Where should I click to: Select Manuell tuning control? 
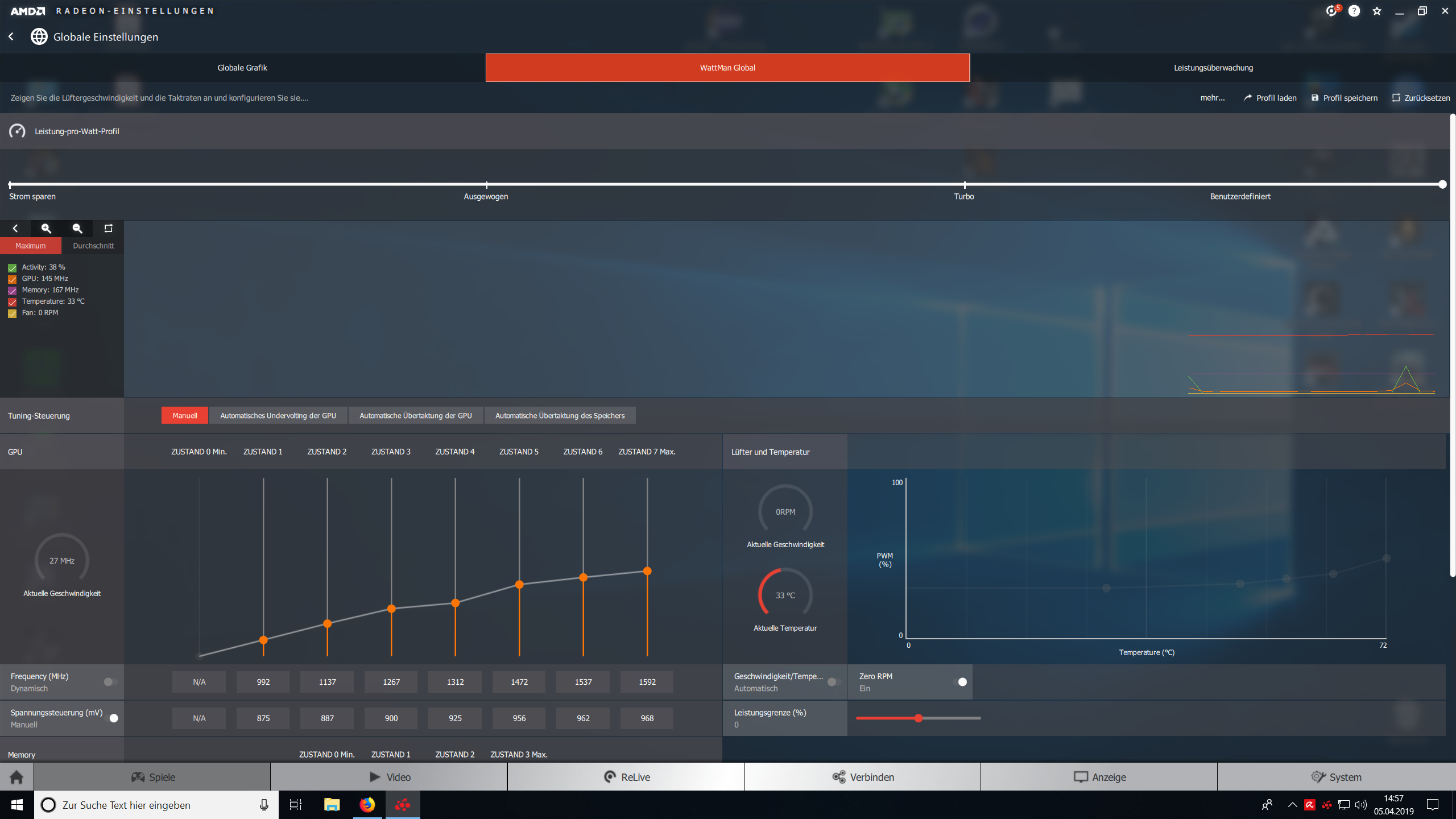(185, 415)
